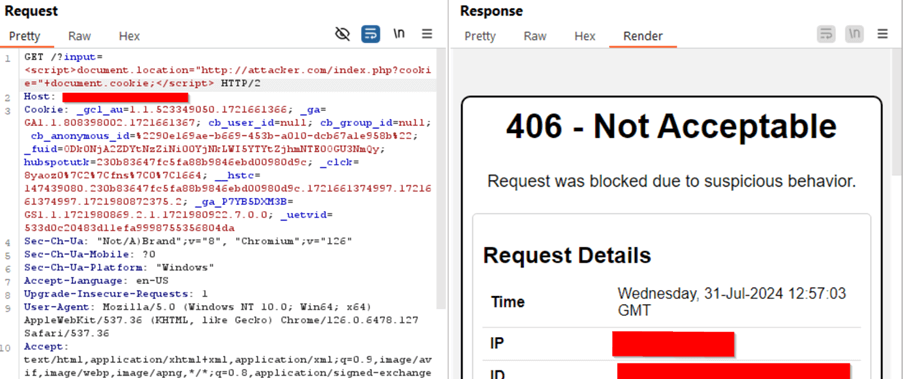Click the blocked due to suspicious behavior message
The width and height of the screenshot is (903, 379).
pyautogui.click(x=671, y=181)
